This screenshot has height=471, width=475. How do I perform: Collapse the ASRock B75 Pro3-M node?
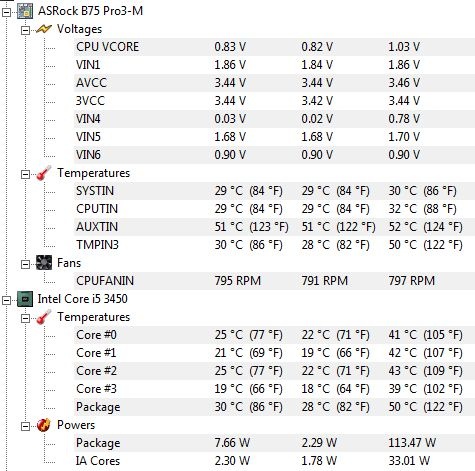point(7,13)
